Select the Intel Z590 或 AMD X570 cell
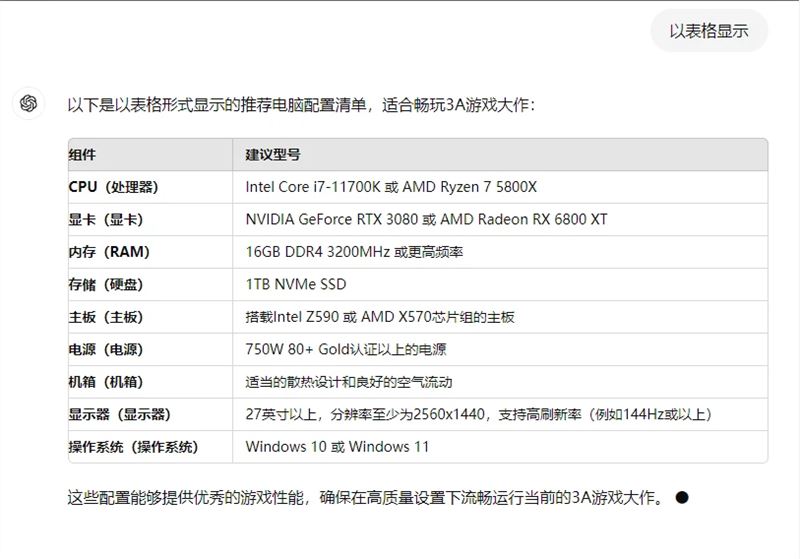This screenshot has width=800, height=559. tap(500, 317)
